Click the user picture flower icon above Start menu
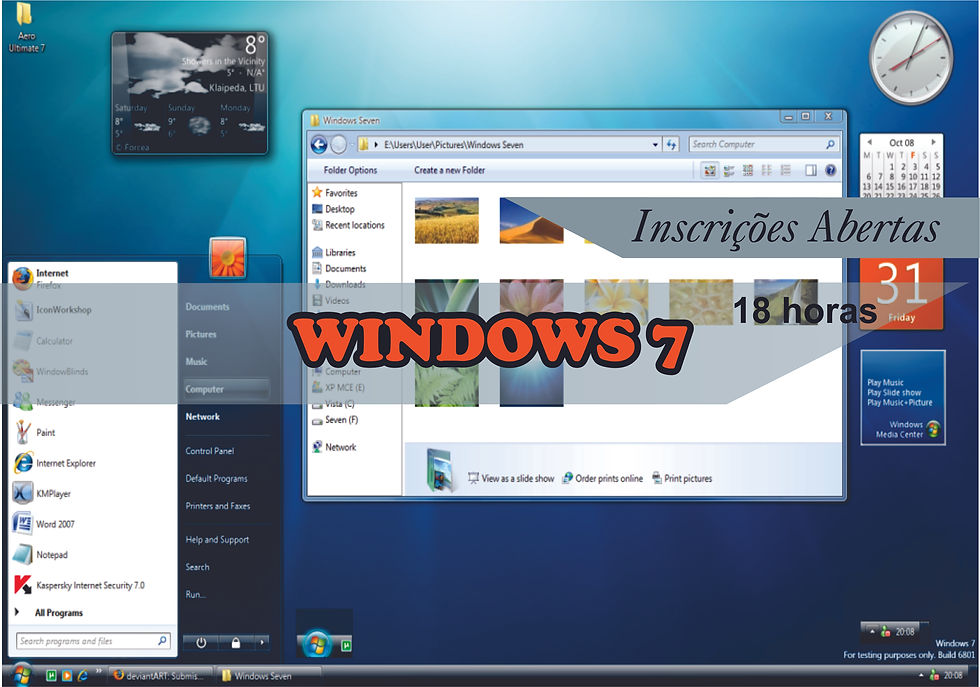Viewport: 980px width, 687px height. (x=228, y=257)
